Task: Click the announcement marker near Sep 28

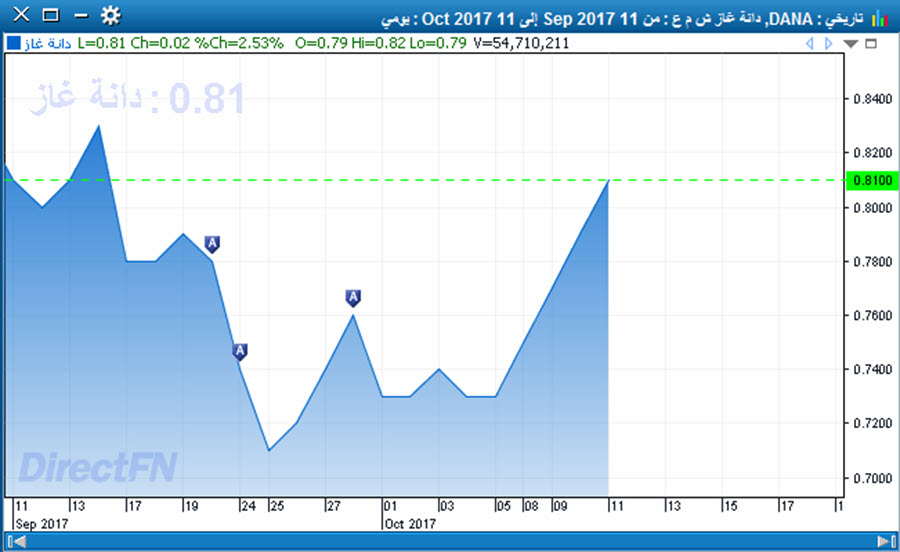Action: pos(353,298)
